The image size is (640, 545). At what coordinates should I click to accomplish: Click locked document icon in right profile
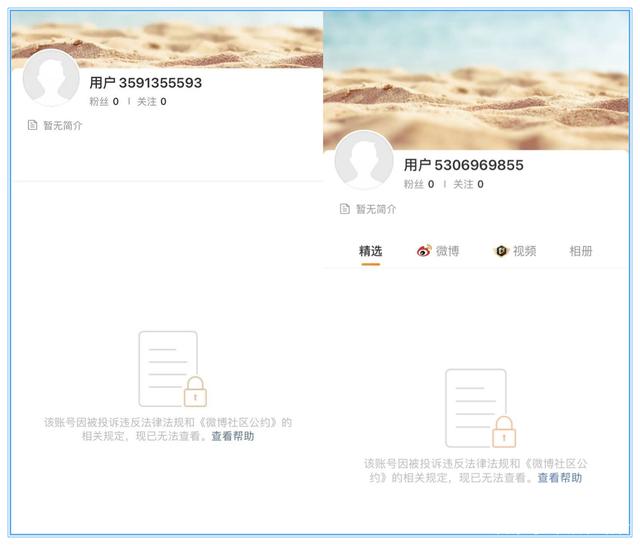pos(480,408)
